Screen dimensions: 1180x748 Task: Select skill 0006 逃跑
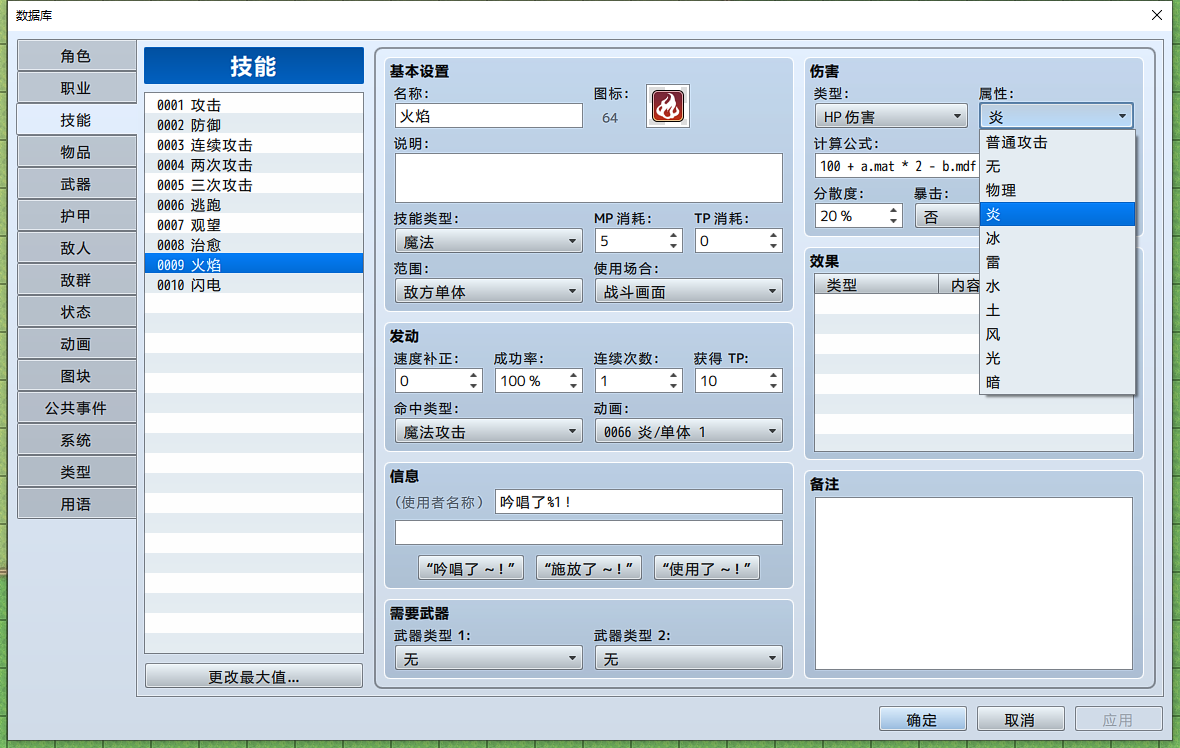254,205
